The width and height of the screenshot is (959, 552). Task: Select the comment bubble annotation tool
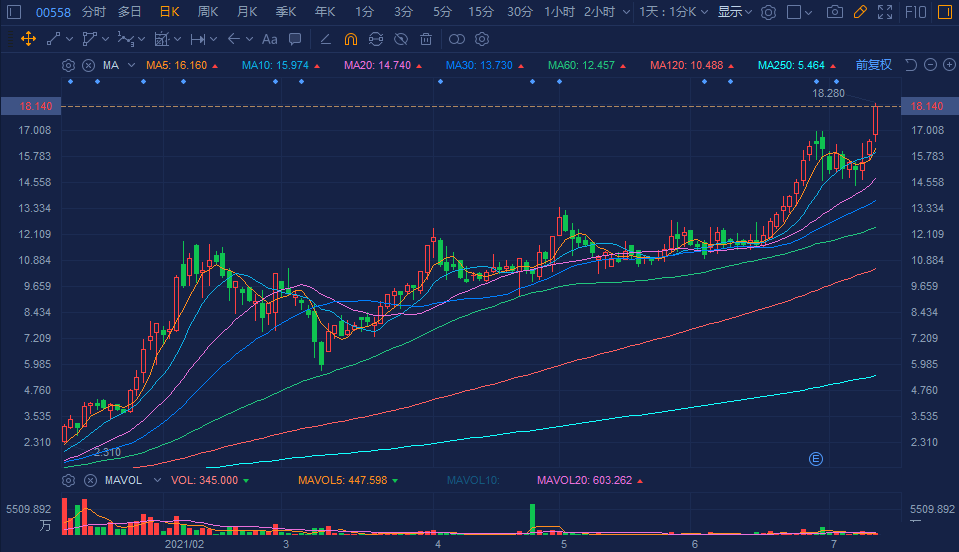tap(295, 39)
